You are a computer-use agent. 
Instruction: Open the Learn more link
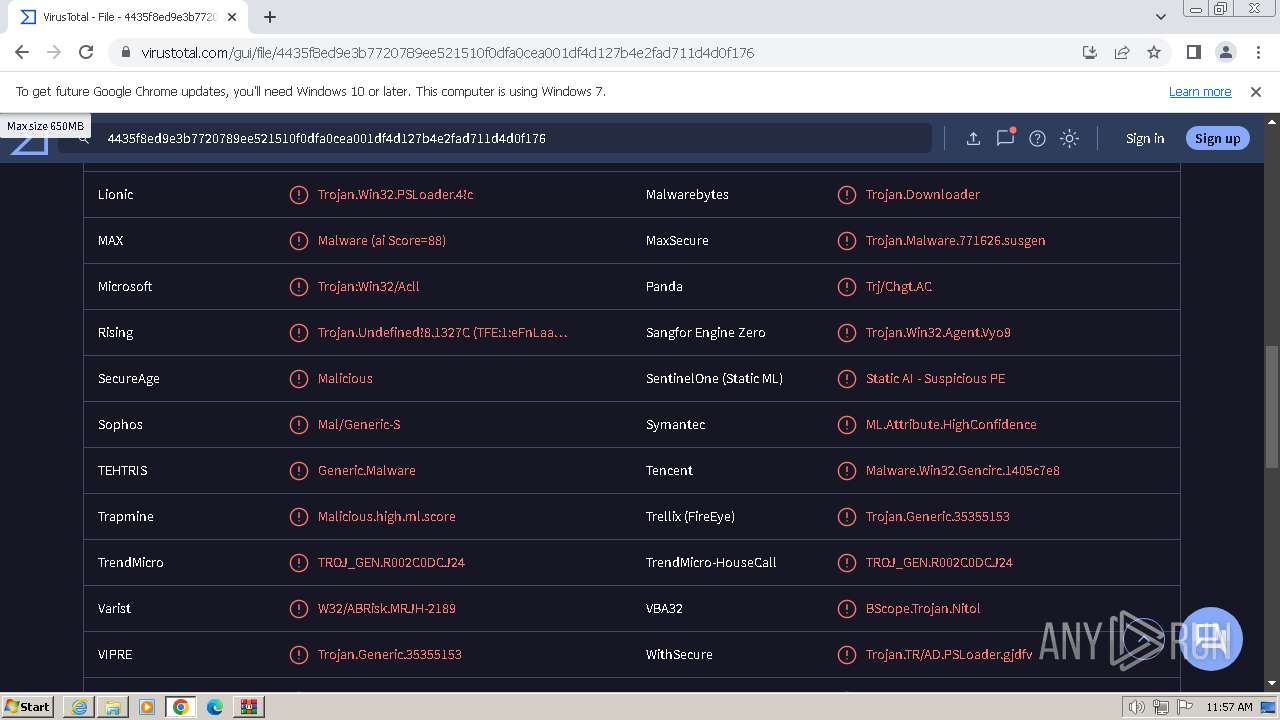(x=1200, y=91)
